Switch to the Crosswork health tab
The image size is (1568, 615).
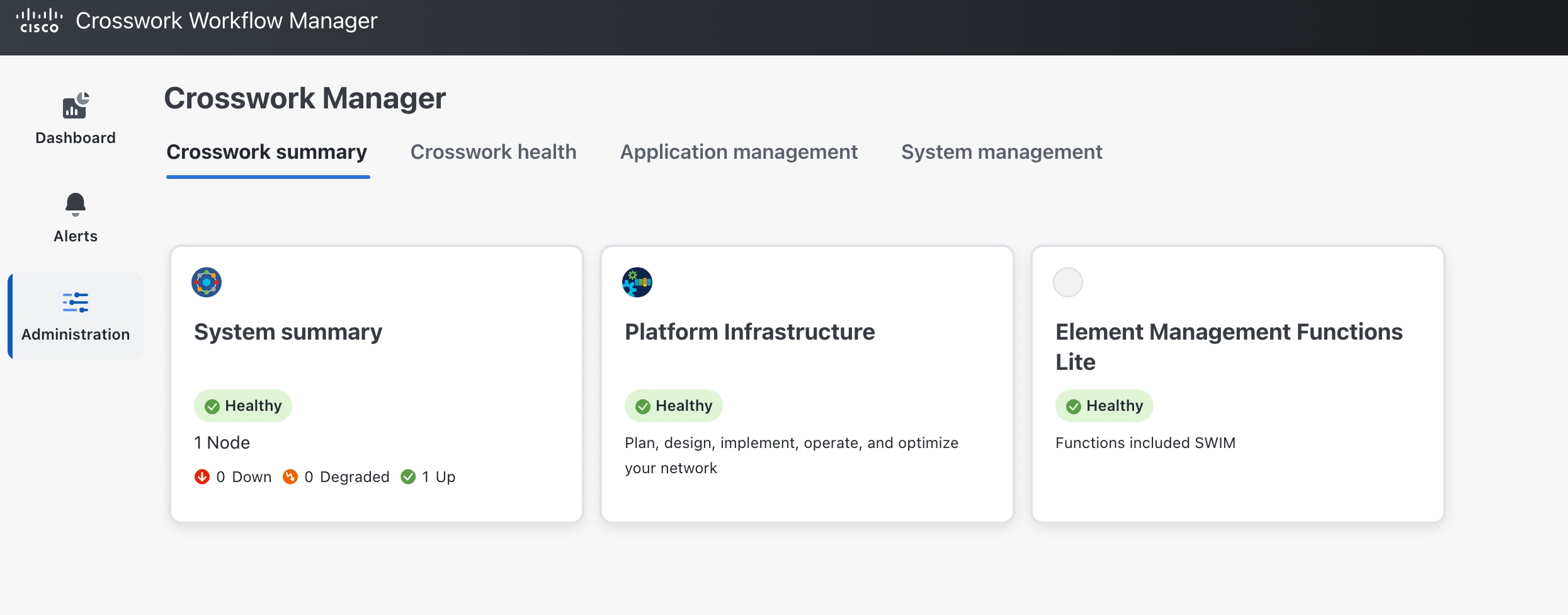click(494, 152)
